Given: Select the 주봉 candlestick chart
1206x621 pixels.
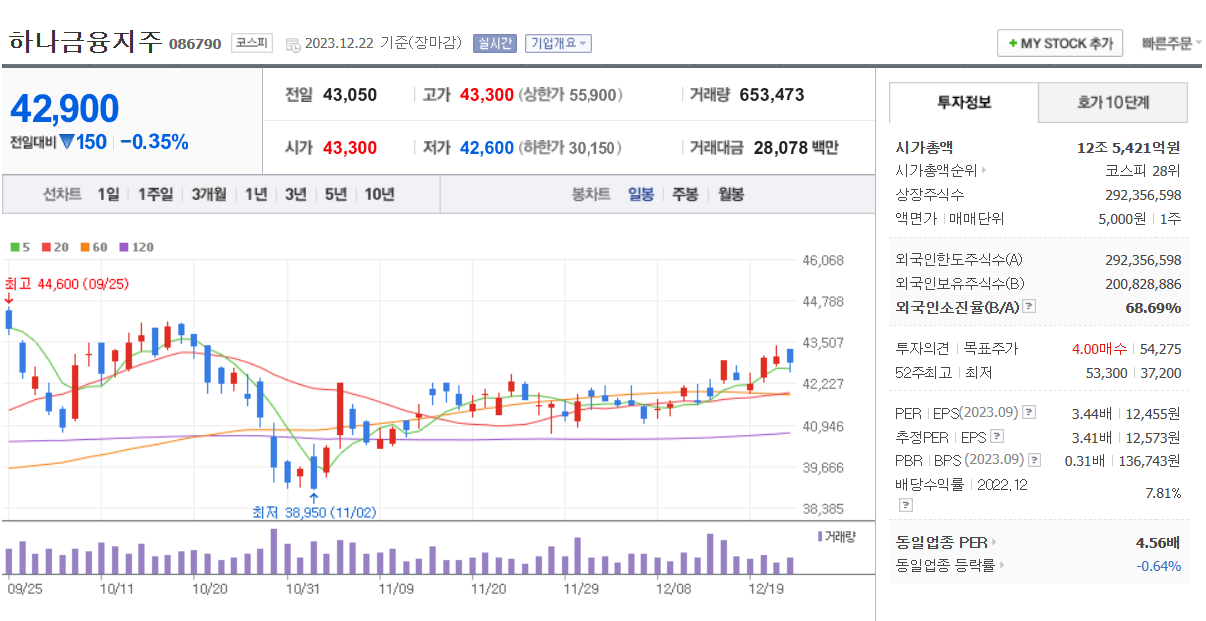Looking at the screenshot, I should point(685,195).
